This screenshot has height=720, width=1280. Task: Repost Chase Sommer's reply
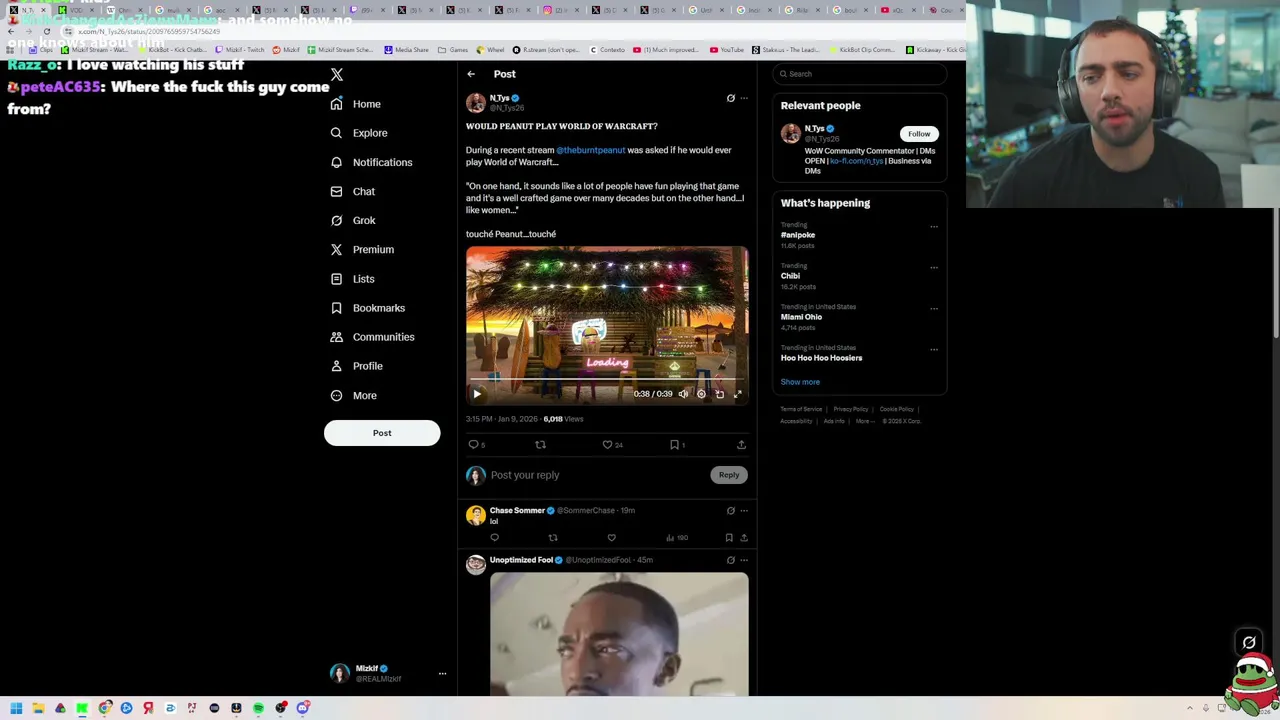pos(552,538)
